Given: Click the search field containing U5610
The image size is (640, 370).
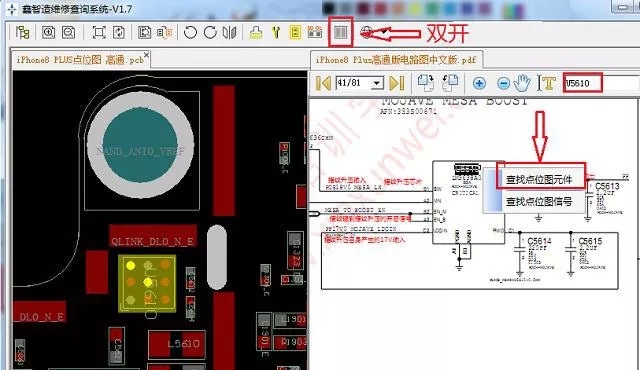Looking at the screenshot, I should (583, 83).
